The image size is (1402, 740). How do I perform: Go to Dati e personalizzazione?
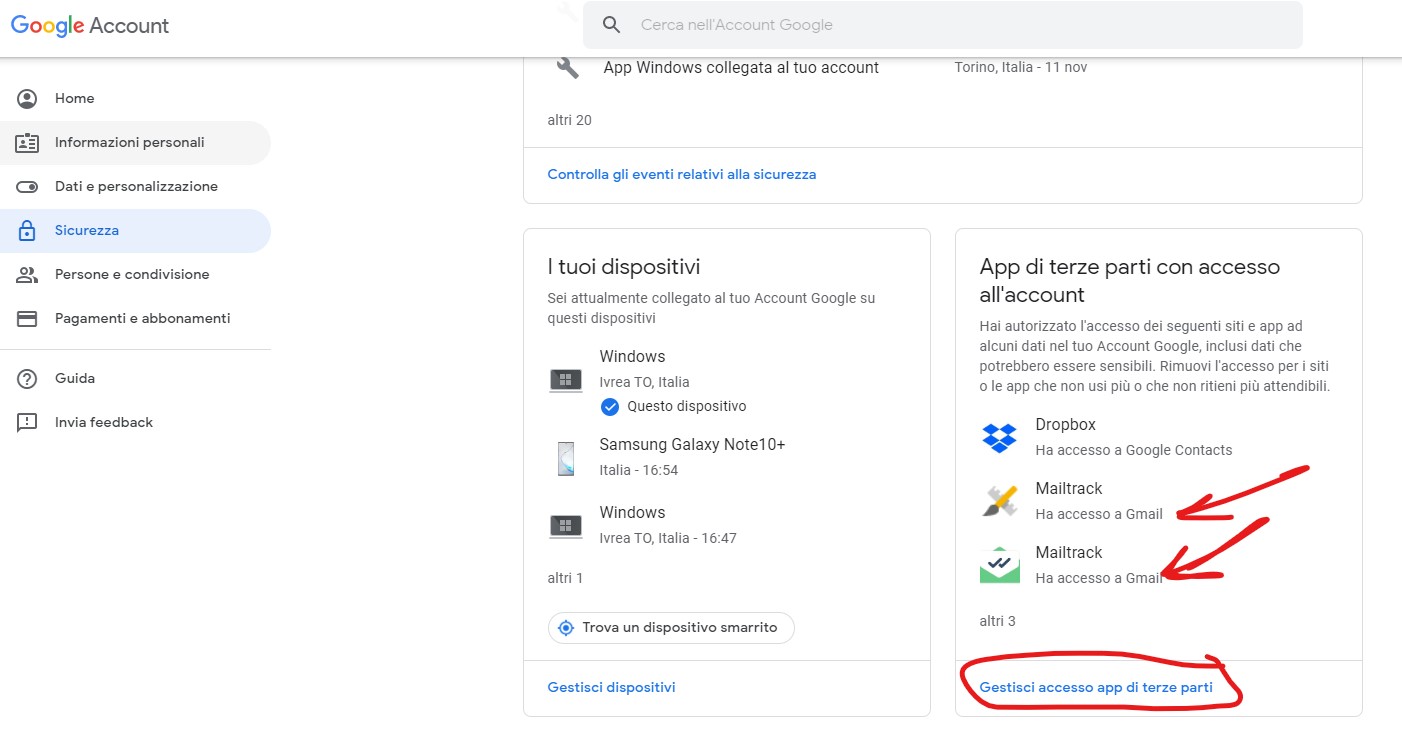click(x=136, y=187)
